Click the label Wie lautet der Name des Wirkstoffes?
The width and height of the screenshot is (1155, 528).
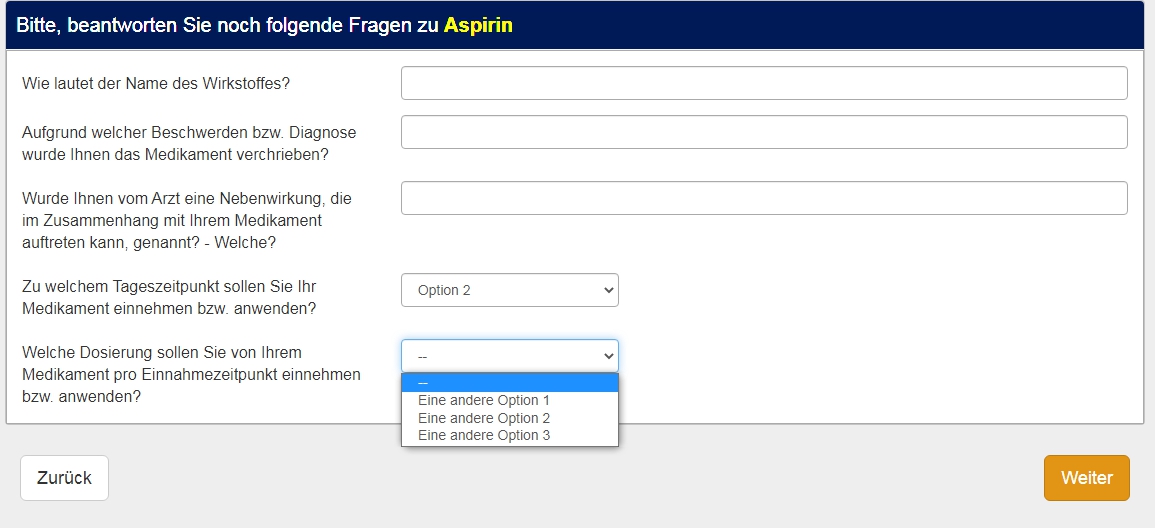(x=156, y=83)
